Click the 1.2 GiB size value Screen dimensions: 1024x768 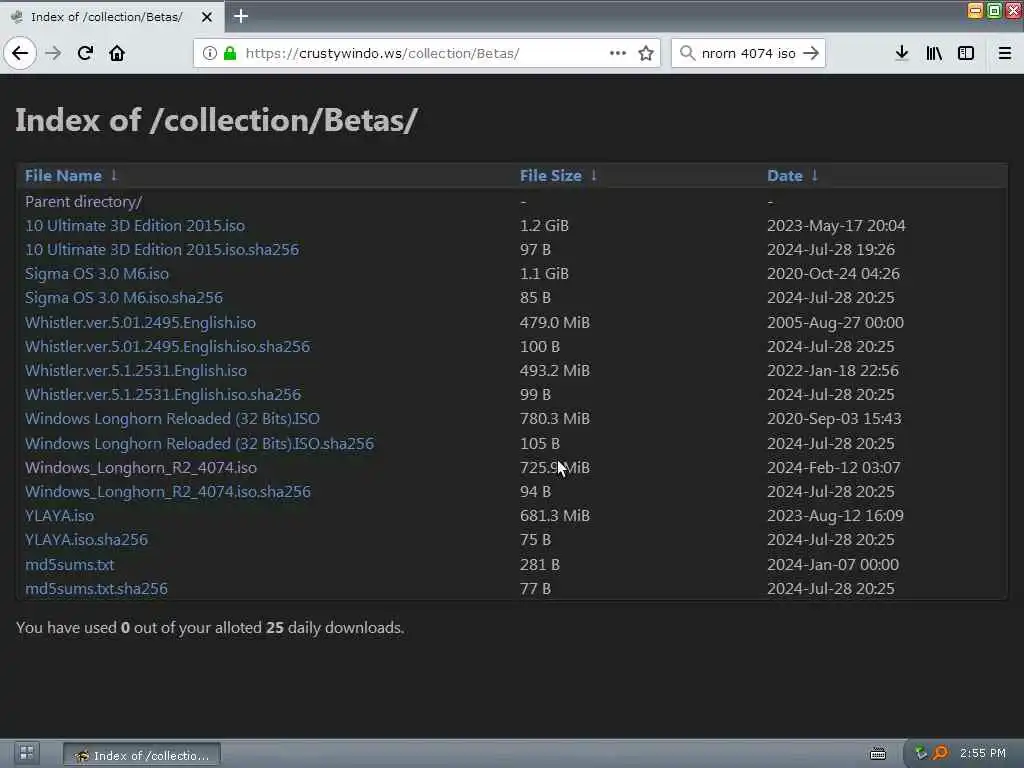(544, 225)
